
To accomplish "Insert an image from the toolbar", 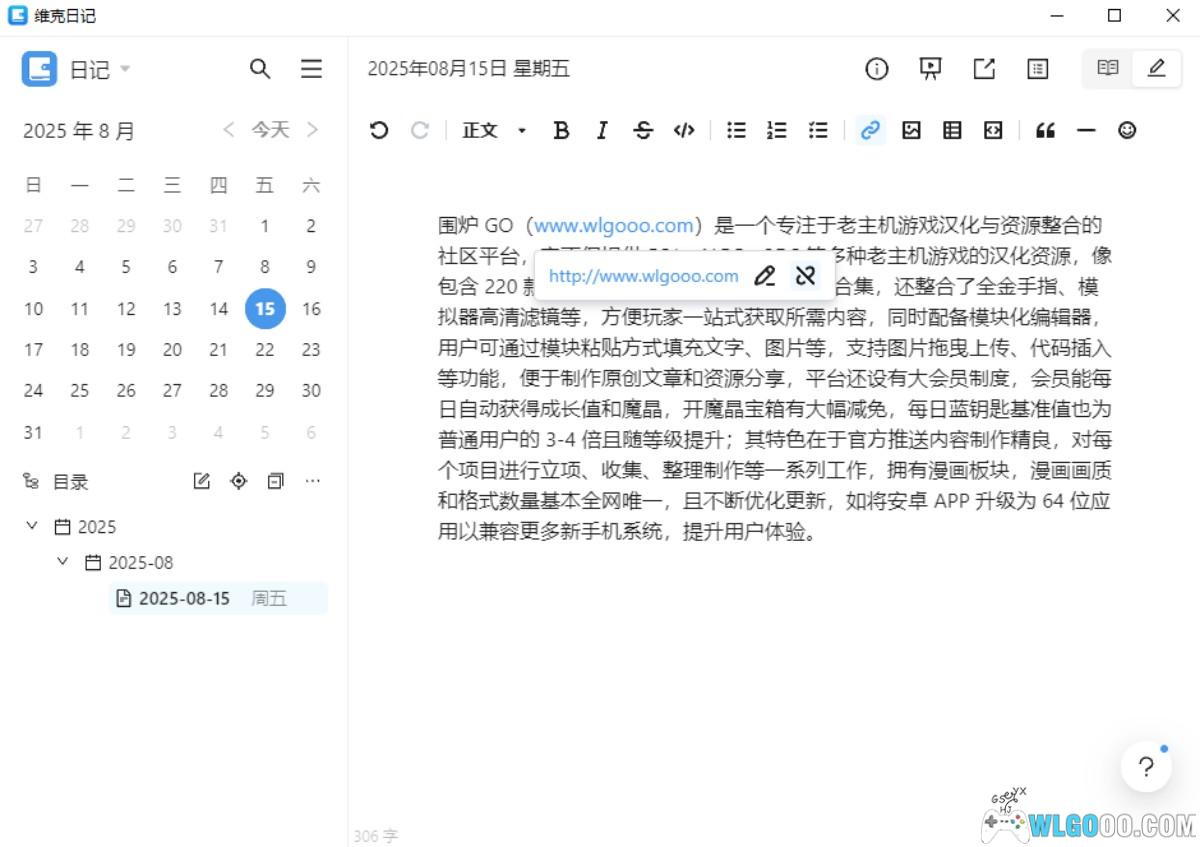I will 911,130.
